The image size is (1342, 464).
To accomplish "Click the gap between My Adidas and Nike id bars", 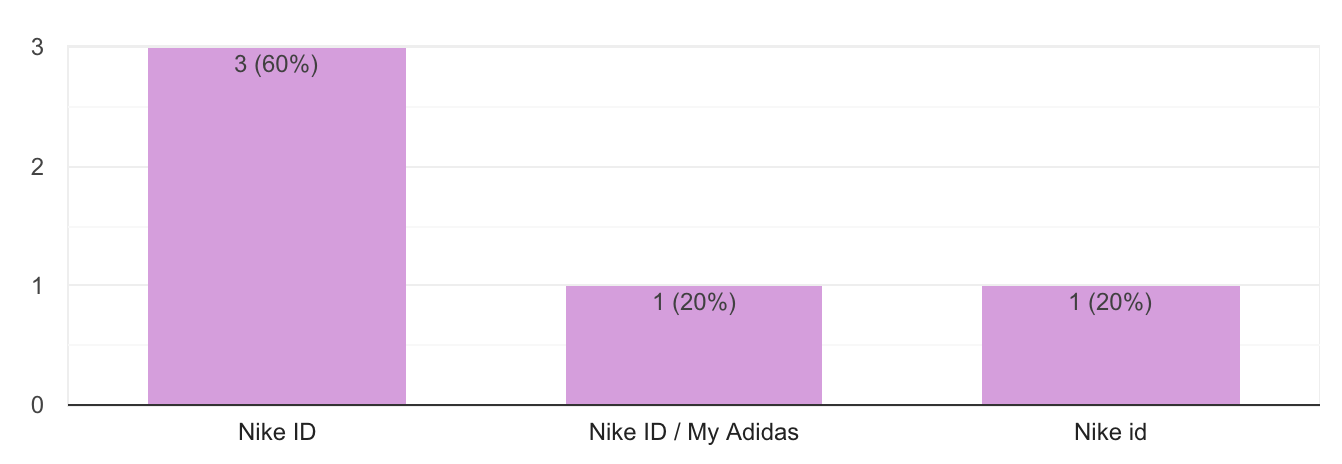I will 902,226.
